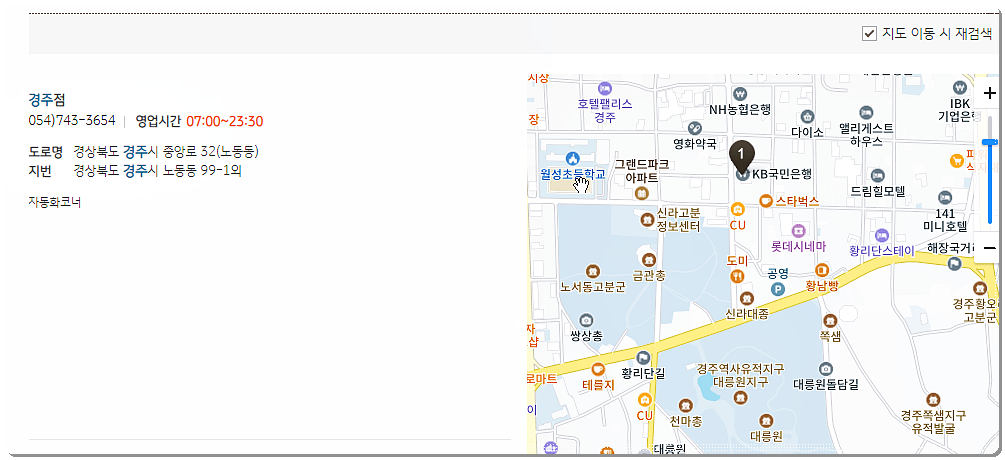Screen dimensions: 1005x460
Task: Click the 월성초등학교 school icon
Action: click(572, 158)
